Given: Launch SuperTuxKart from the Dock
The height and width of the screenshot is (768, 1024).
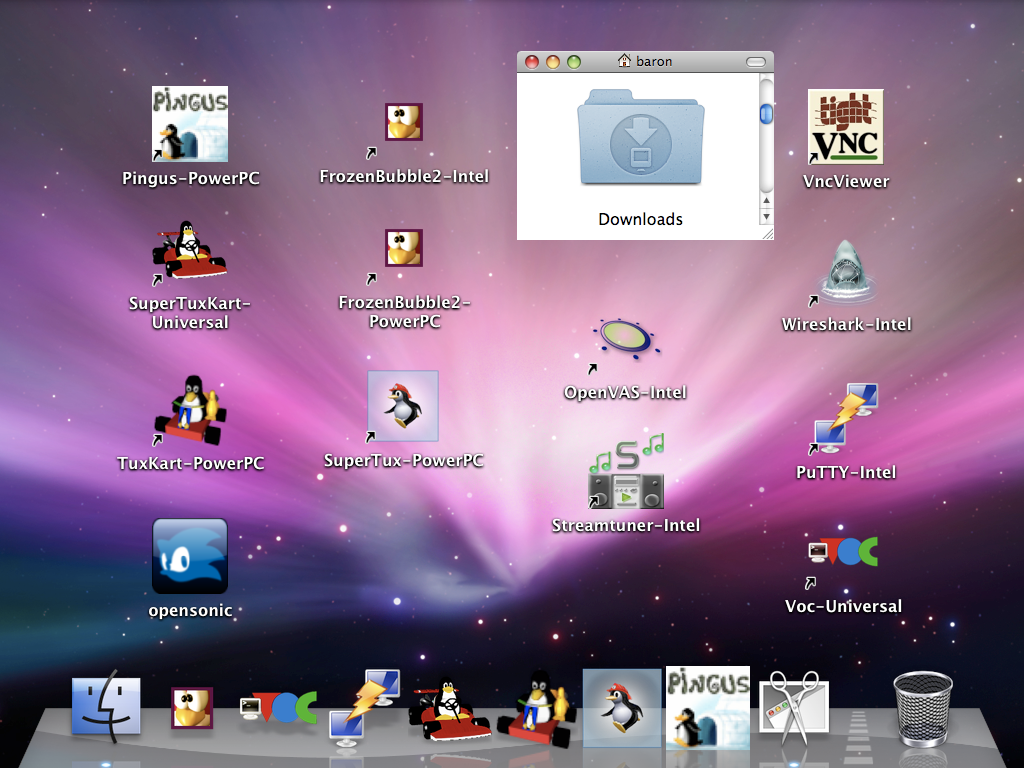Looking at the screenshot, I should tap(449, 709).
